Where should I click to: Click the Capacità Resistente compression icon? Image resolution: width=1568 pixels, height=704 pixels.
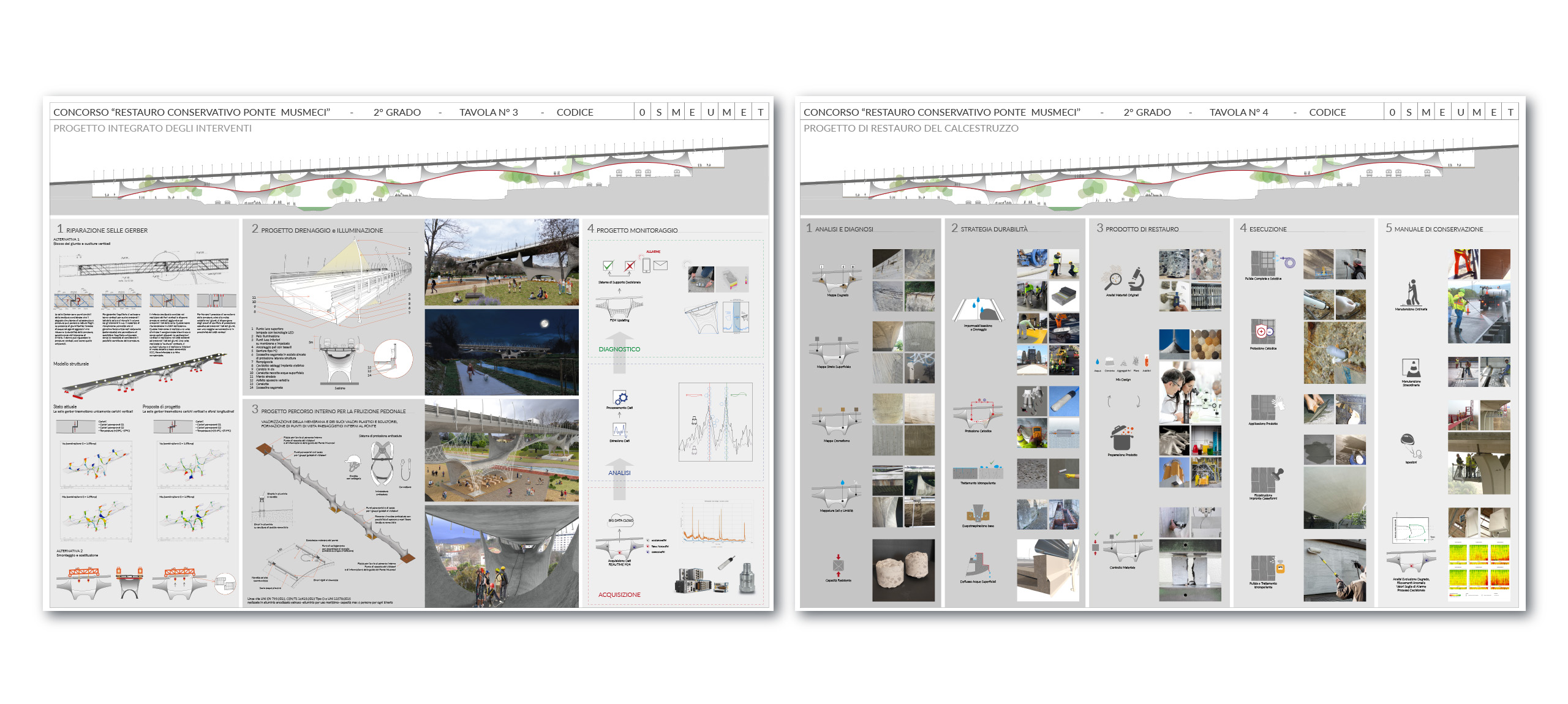(x=839, y=566)
